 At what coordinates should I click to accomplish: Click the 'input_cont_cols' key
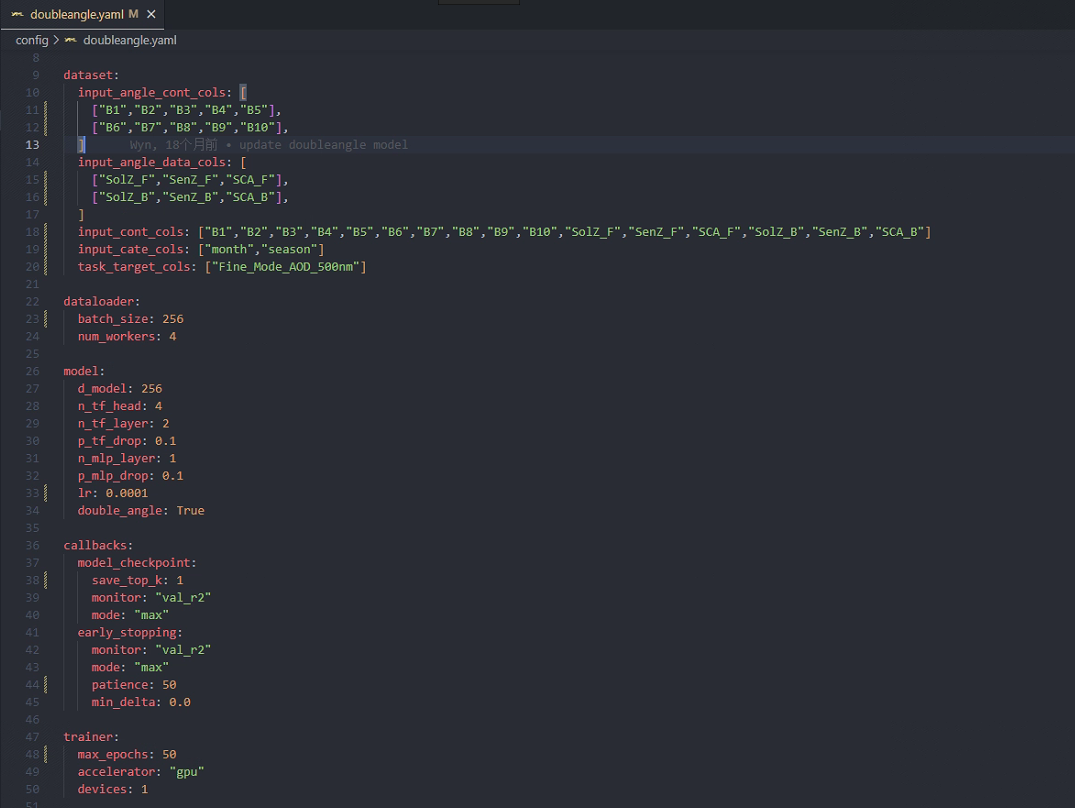click(x=130, y=232)
